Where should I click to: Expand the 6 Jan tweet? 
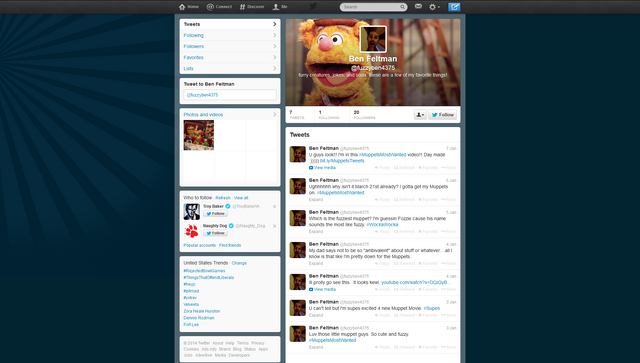click(316, 200)
